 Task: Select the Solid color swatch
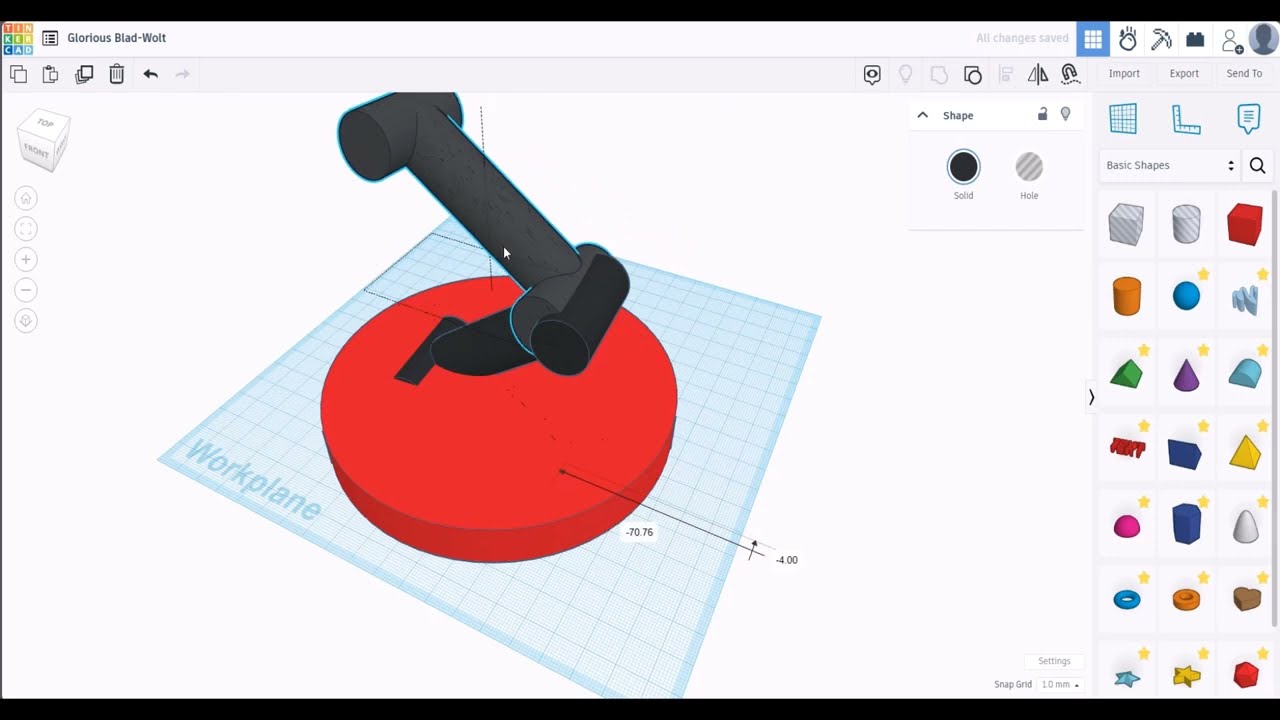point(963,167)
